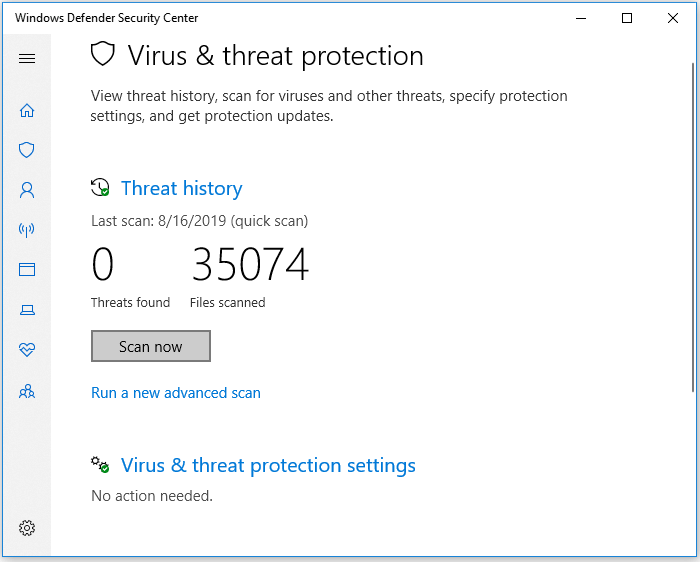This screenshot has height=562, width=700.
Task: Open the Account protection person icon
Action: pos(27,190)
